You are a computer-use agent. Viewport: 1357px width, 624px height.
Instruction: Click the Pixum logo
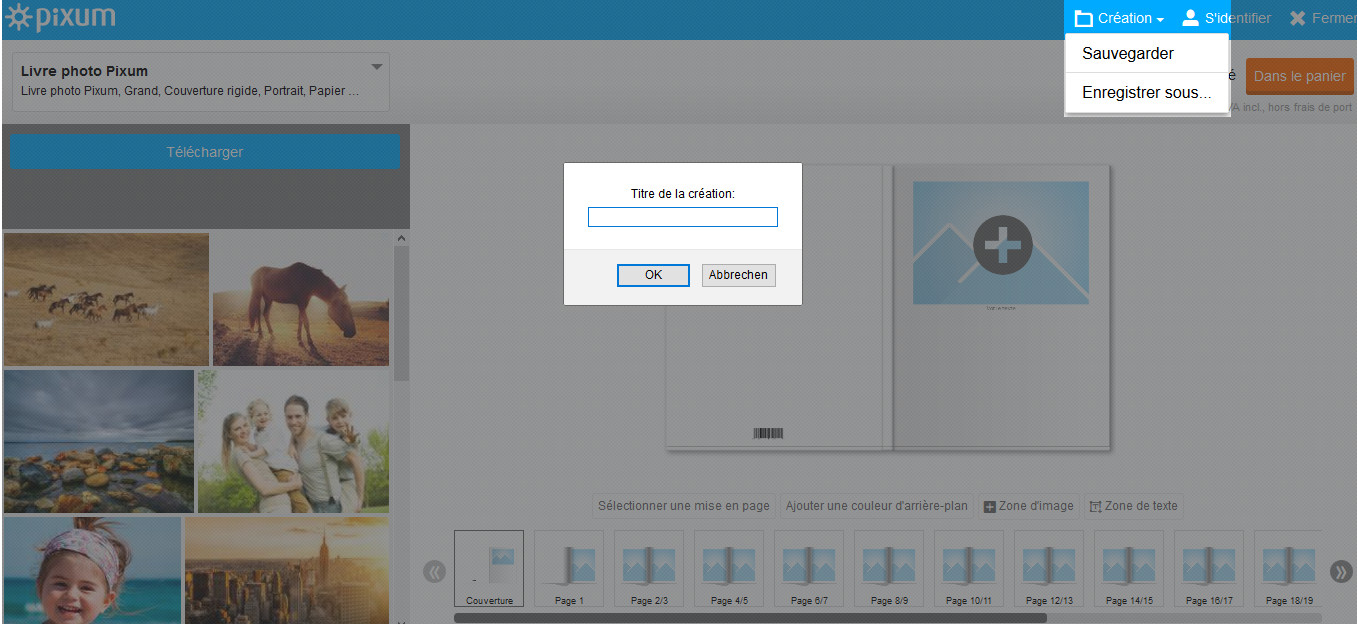(60, 18)
